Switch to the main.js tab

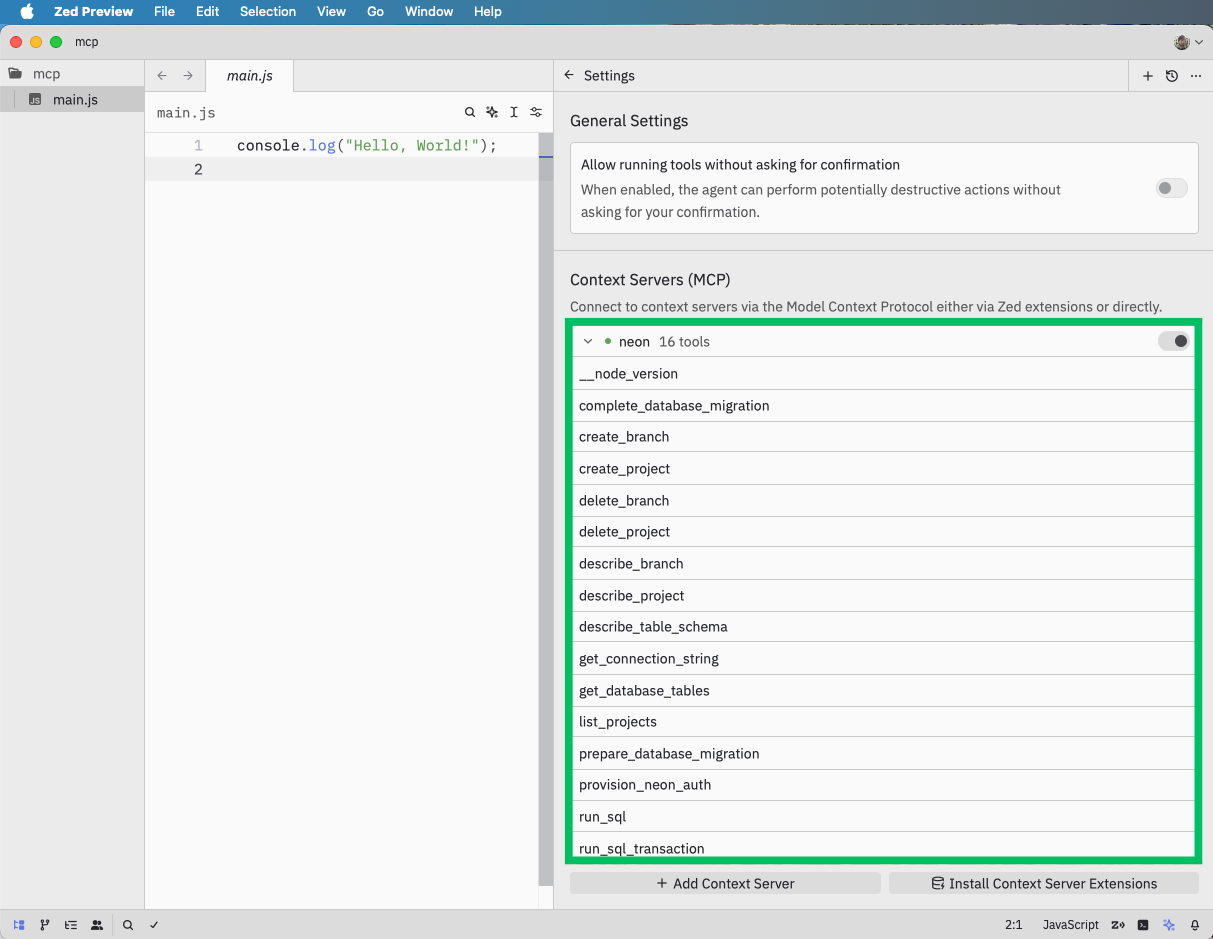point(249,76)
